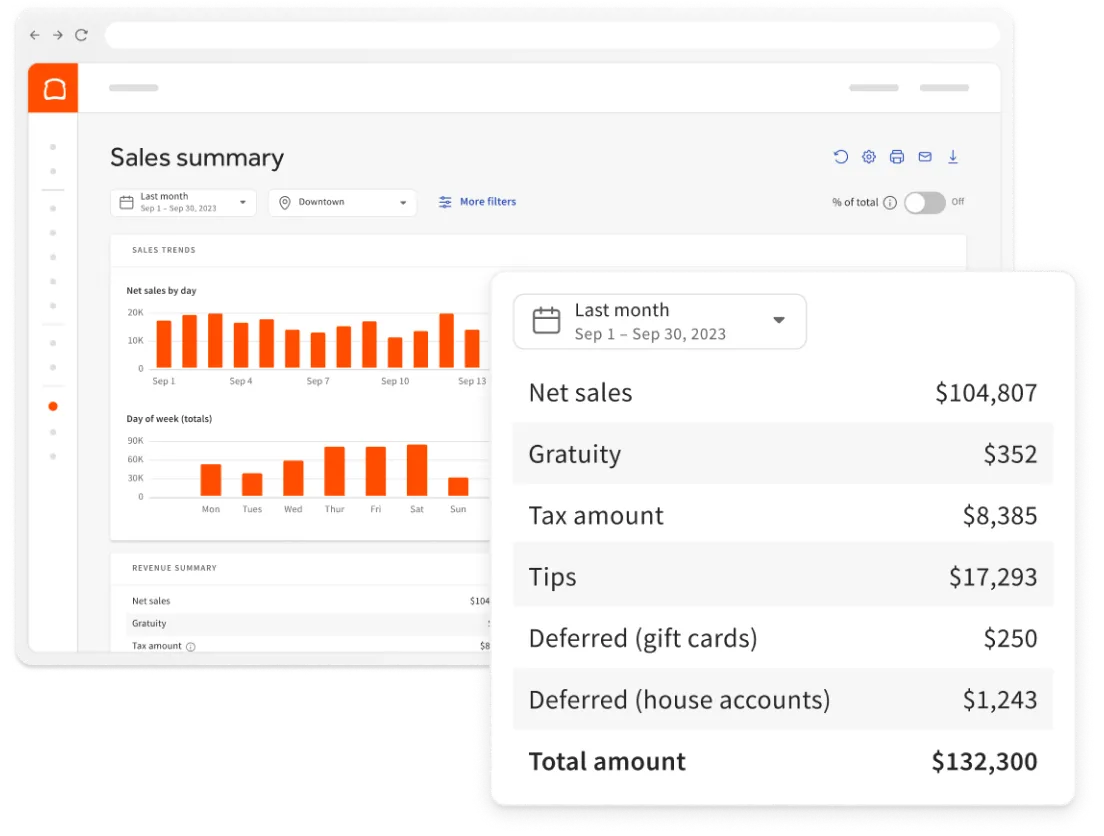Click the print report icon
This screenshot has height=836, width=1104.
click(897, 157)
